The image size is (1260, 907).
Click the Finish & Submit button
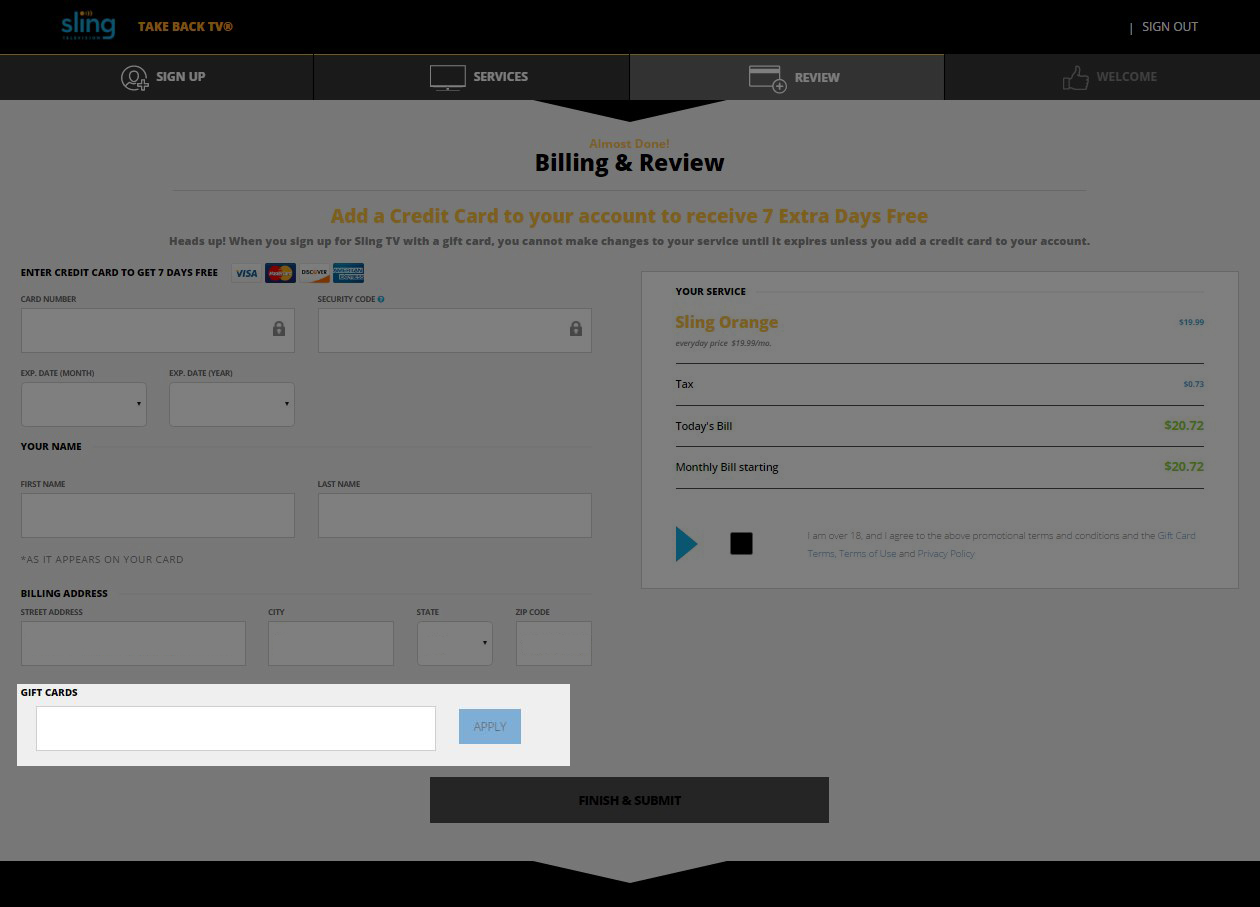[x=629, y=800]
